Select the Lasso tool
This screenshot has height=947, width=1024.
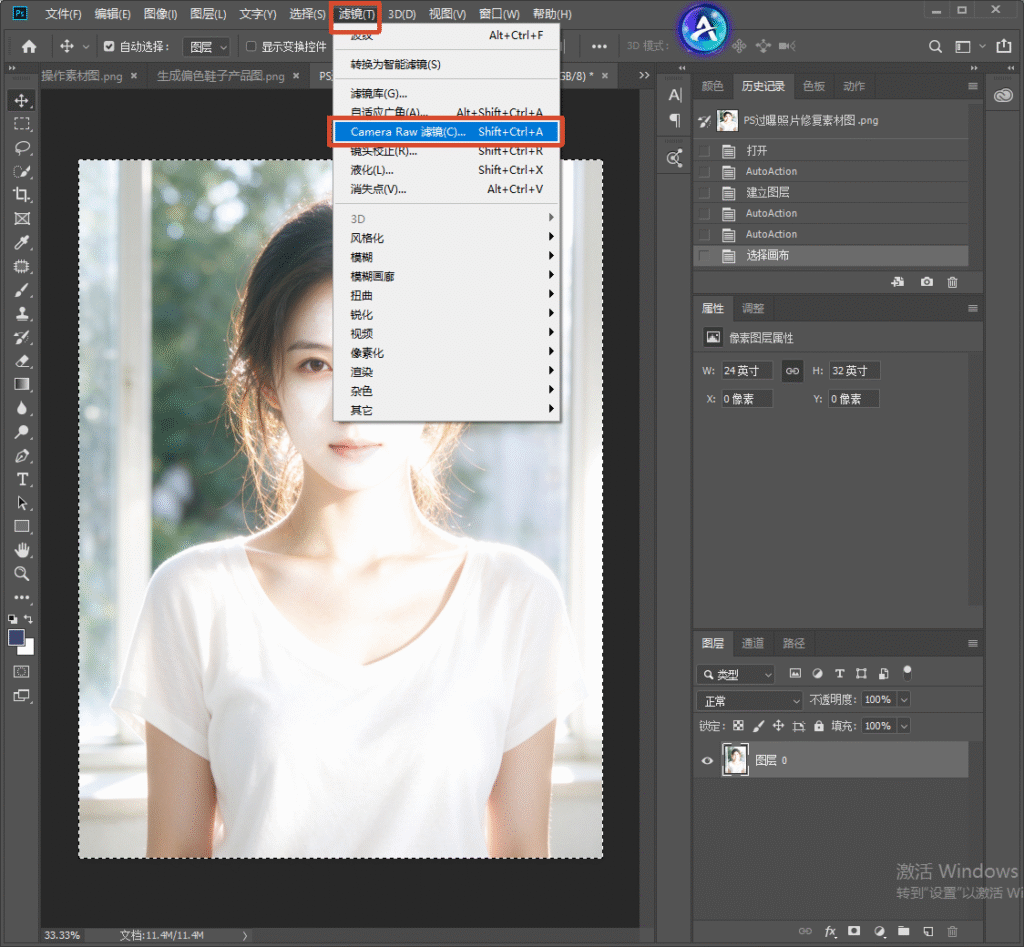(22, 148)
